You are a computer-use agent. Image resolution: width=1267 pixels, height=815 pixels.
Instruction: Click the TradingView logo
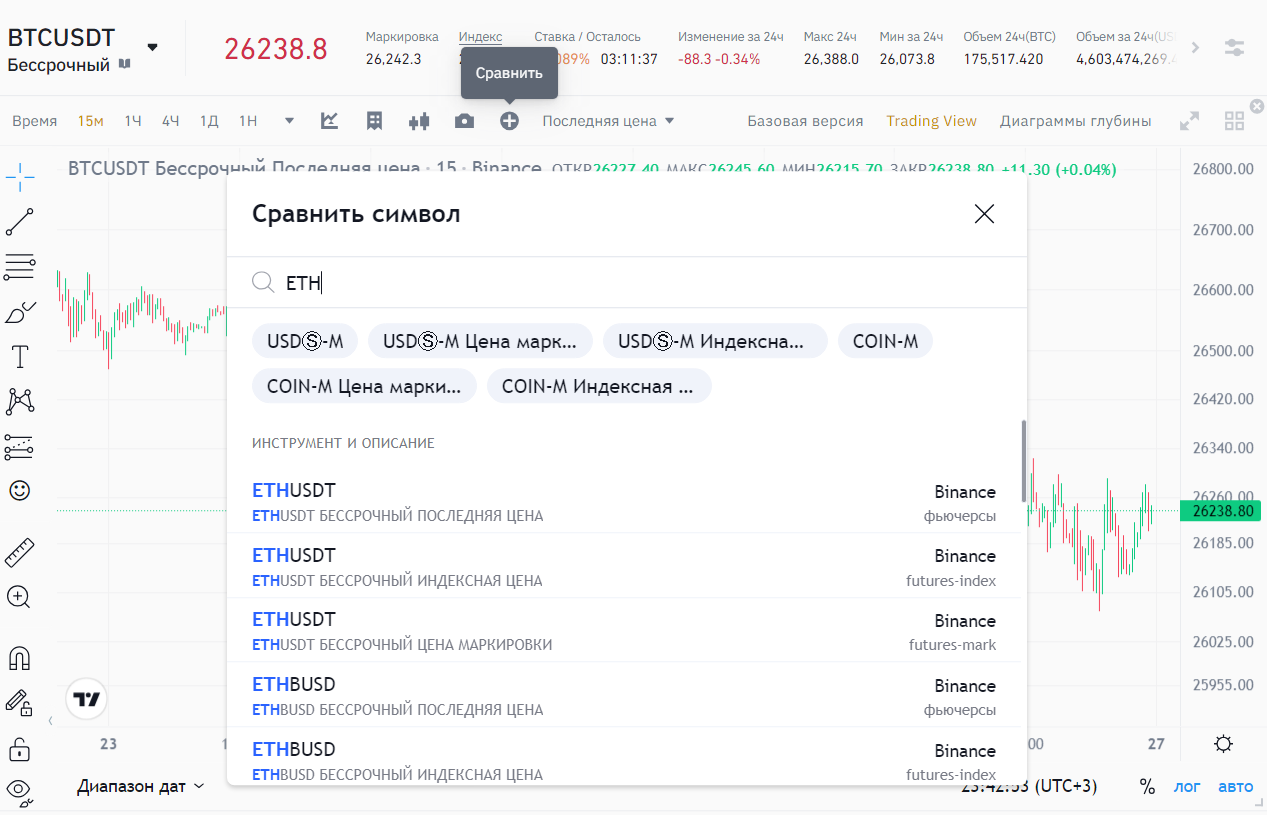(86, 699)
